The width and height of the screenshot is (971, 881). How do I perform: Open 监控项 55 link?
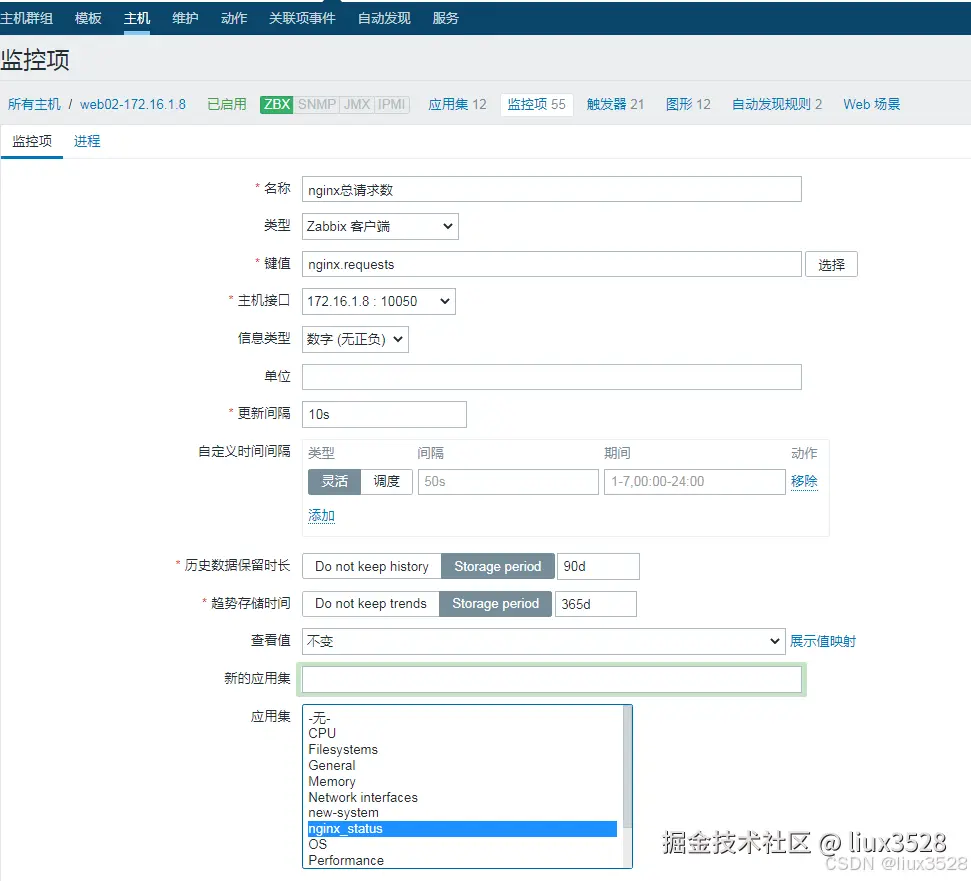[536, 104]
